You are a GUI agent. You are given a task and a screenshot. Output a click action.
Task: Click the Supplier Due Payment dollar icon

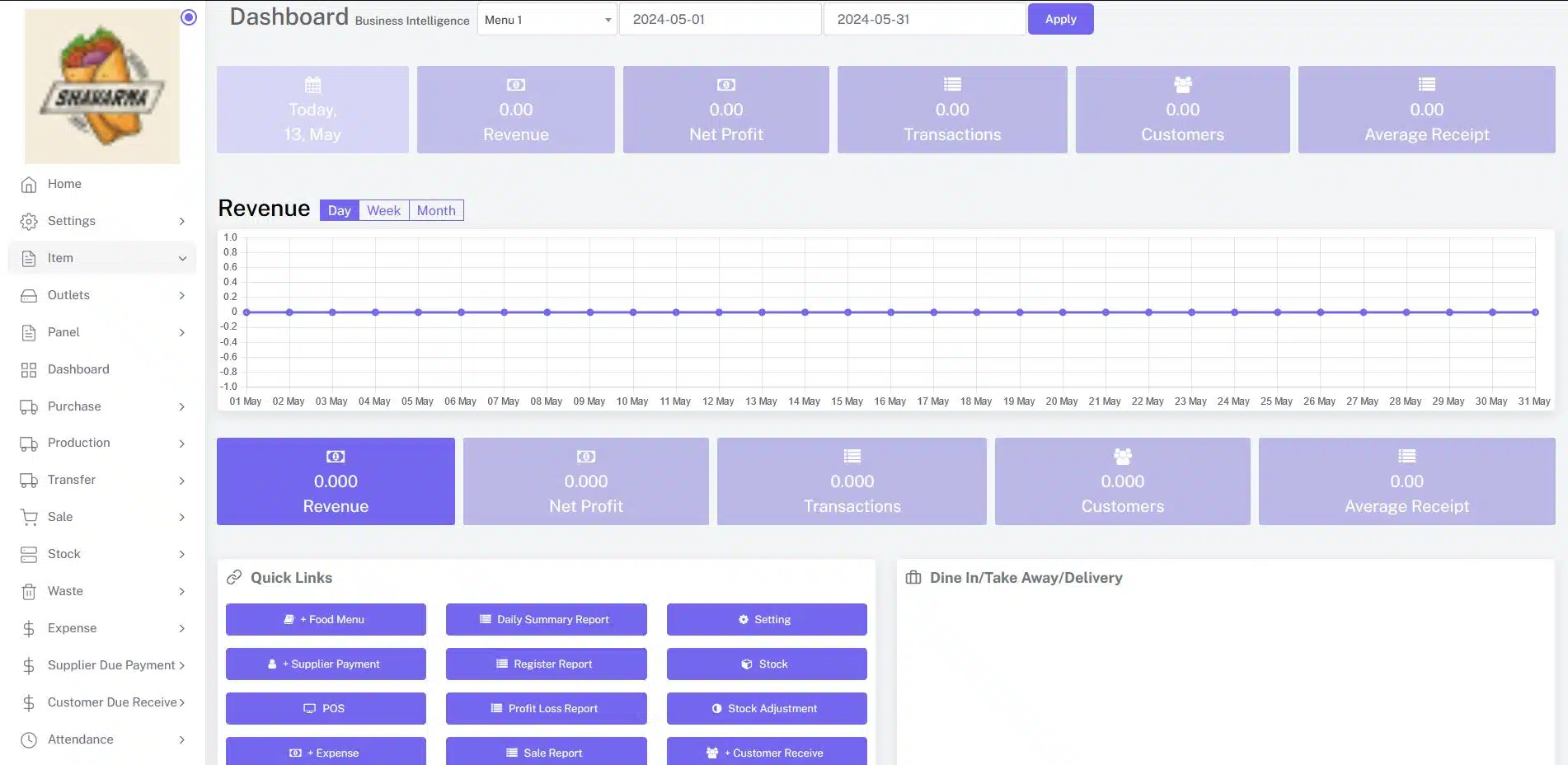tap(29, 666)
